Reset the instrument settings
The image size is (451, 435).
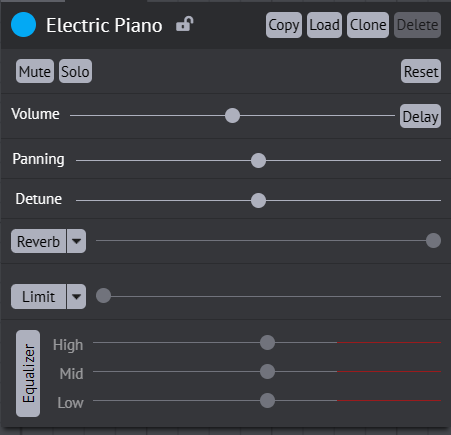pos(421,71)
